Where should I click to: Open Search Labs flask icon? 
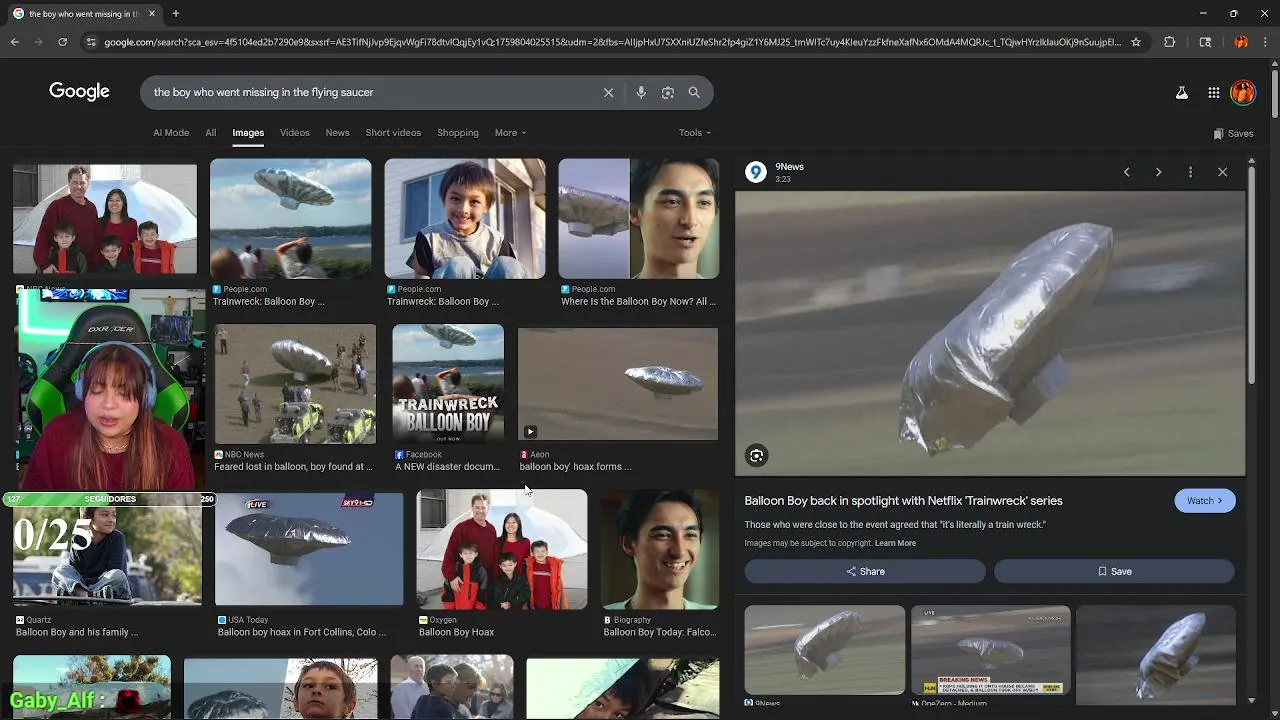point(1181,93)
